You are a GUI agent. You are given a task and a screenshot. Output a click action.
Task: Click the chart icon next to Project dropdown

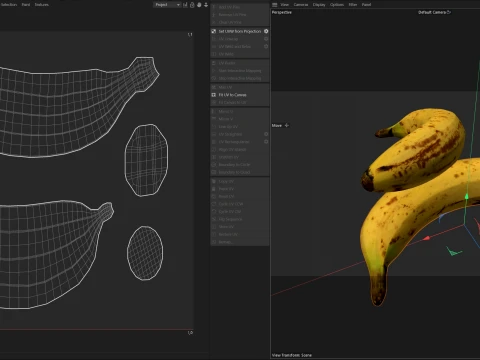click(185, 5)
